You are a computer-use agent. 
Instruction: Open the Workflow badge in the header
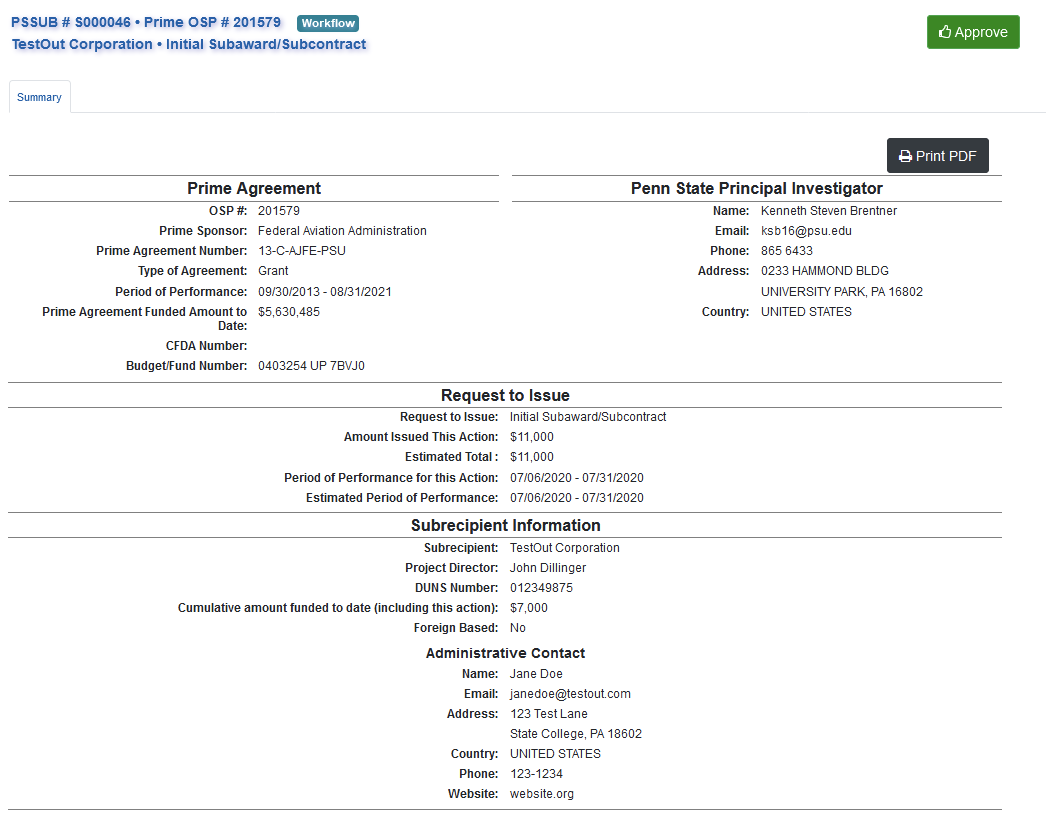coord(327,22)
